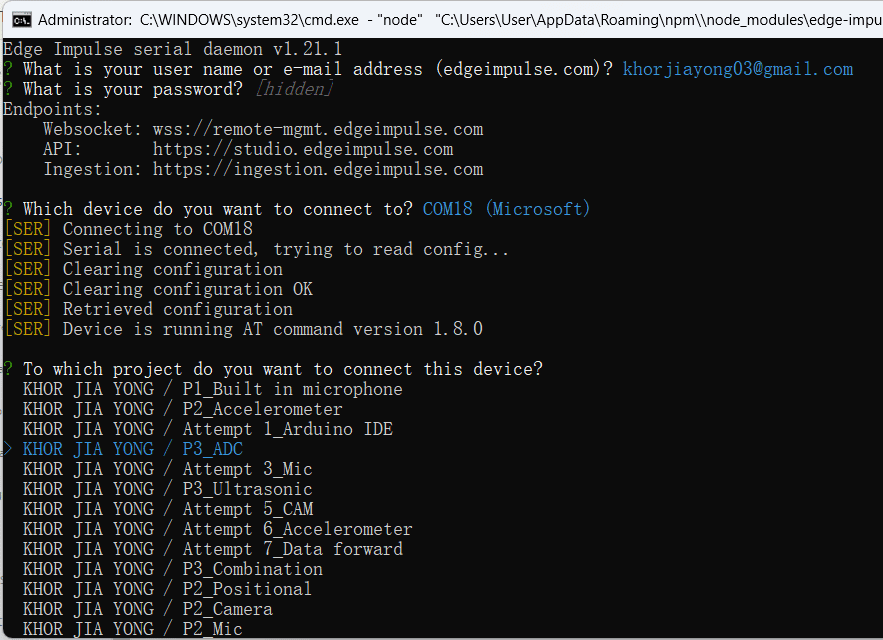Select the P2_Camera project
Screen dimensions: 883x640
pyautogui.click(x=148, y=609)
